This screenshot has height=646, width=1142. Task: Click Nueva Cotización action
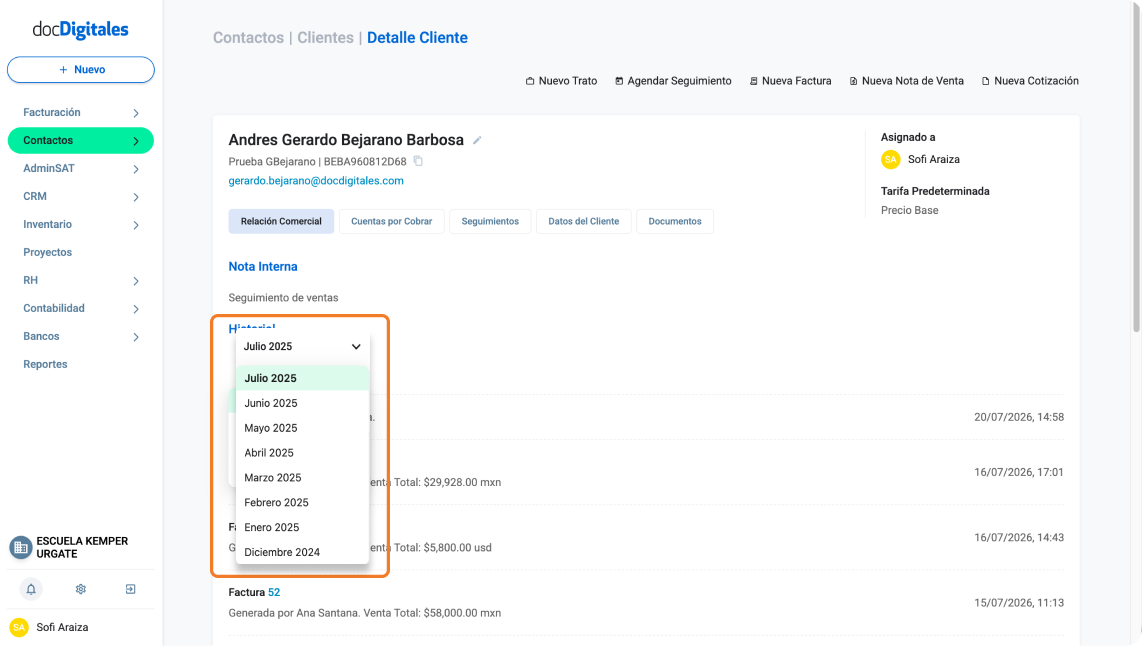[1031, 81]
